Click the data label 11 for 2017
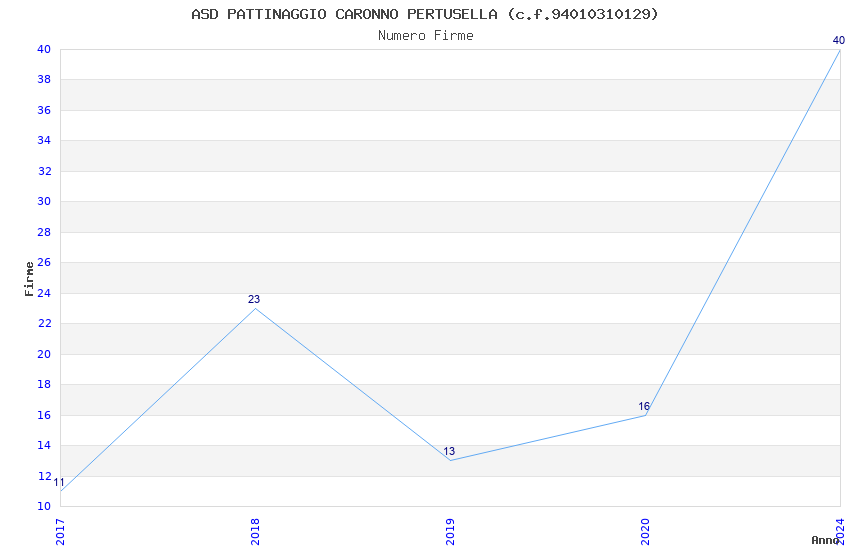The width and height of the screenshot is (850, 550). pyautogui.click(x=59, y=482)
